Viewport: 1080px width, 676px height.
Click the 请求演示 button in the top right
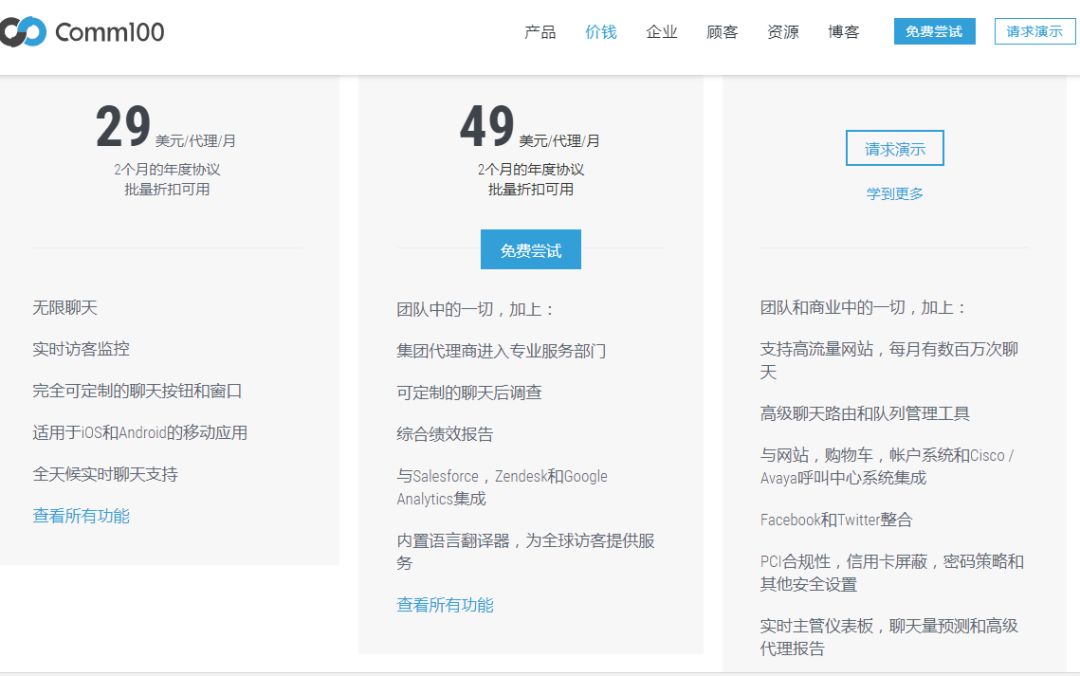(1034, 31)
